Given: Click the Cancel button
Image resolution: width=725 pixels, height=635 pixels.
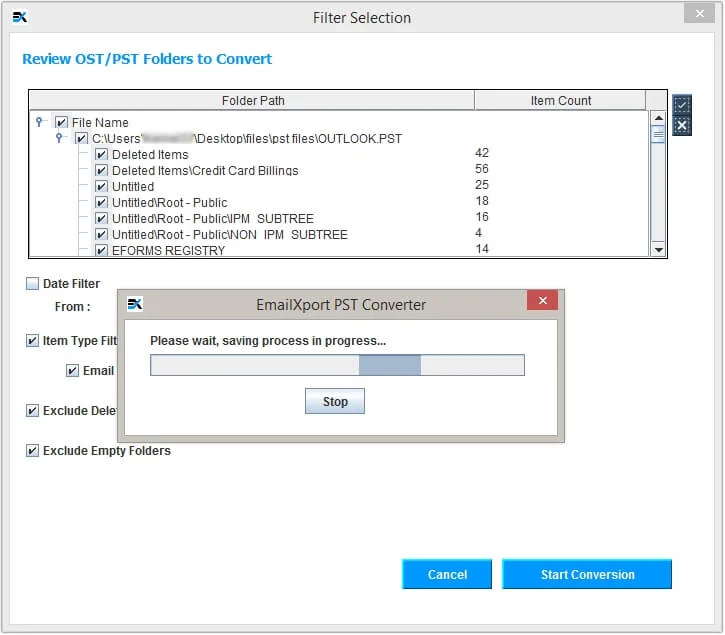Looking at the screenshot, I should pos(447,574).
